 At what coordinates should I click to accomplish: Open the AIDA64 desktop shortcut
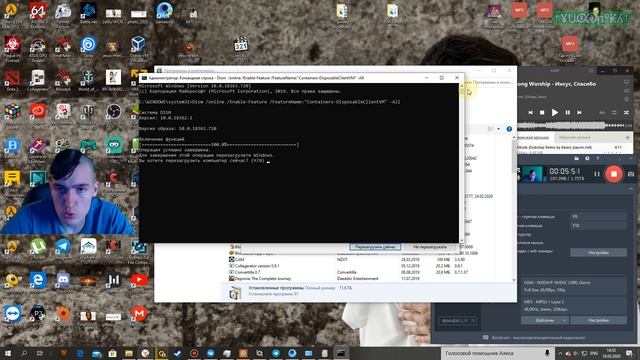coord(38,12)
